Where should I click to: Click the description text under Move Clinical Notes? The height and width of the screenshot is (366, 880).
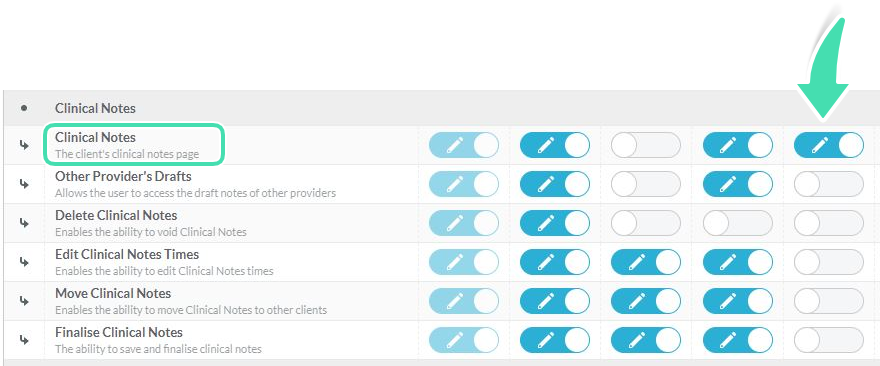[191, 310]
